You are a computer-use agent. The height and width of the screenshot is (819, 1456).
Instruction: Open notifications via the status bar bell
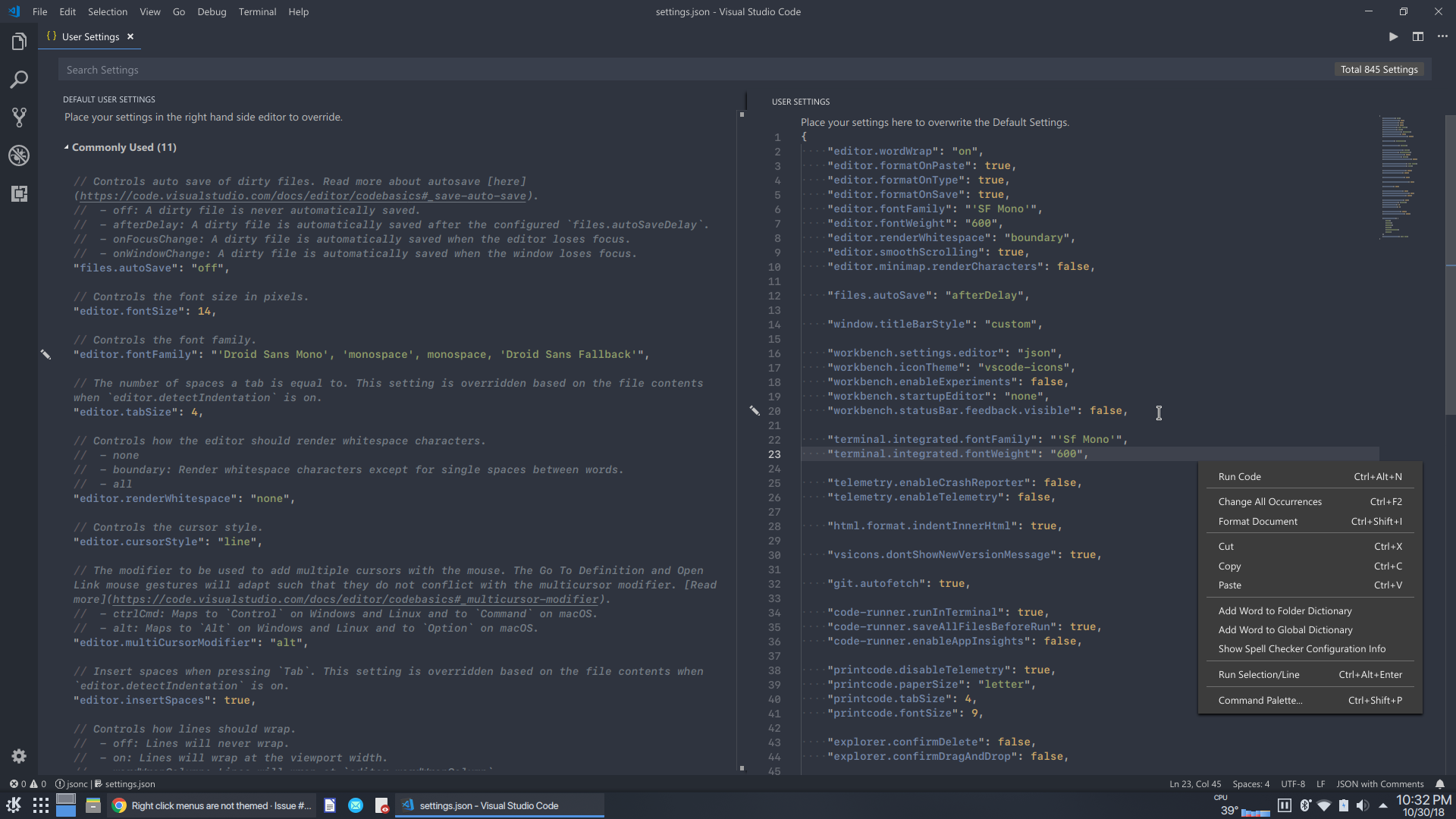pos(1439,784)
